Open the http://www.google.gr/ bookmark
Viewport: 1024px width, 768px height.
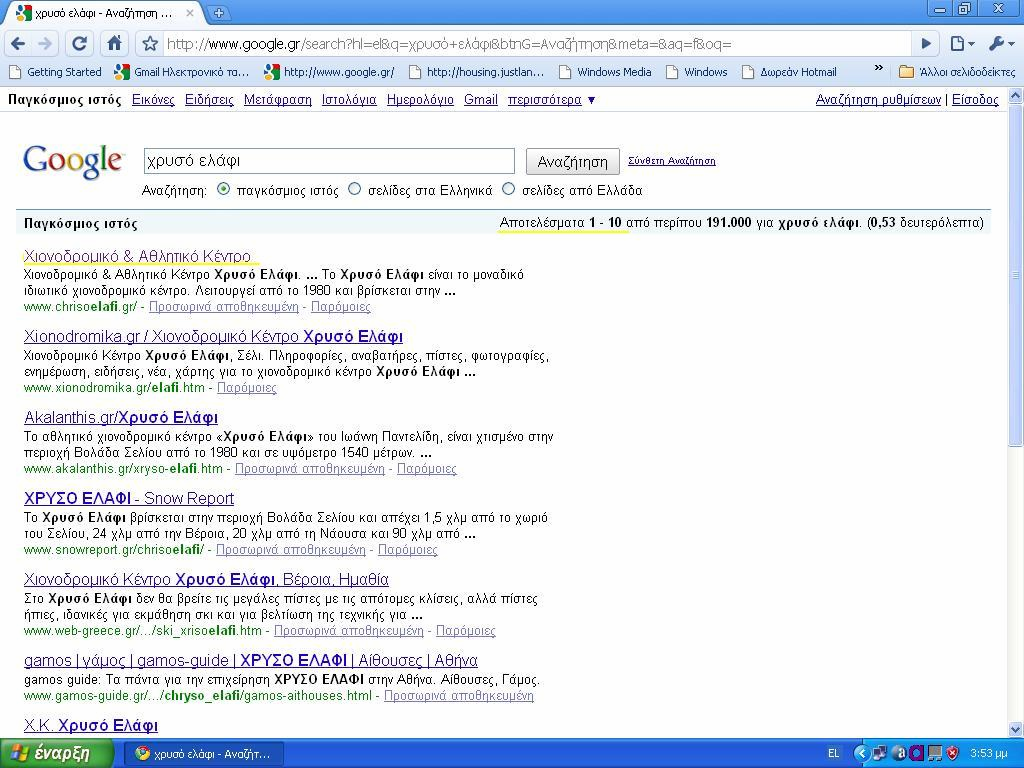coord(329,72)
